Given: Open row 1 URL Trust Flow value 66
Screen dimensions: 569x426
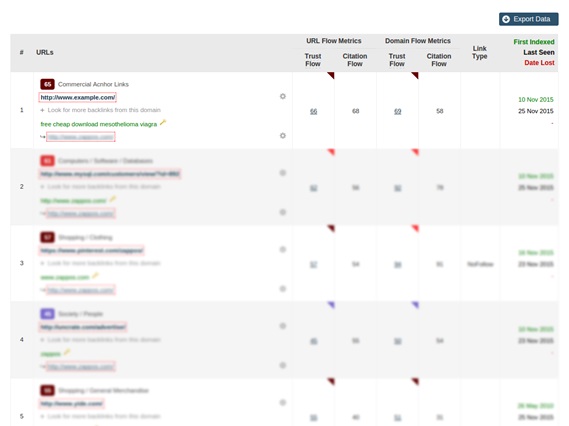Looking at the screenshot, I should tap(314, 111).
